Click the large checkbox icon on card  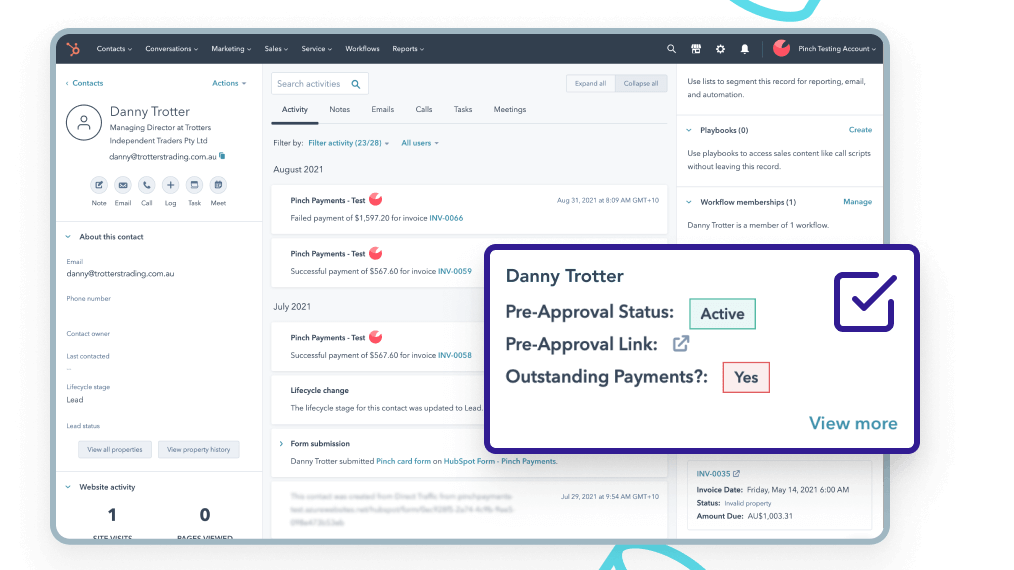(x=864, y=302)
